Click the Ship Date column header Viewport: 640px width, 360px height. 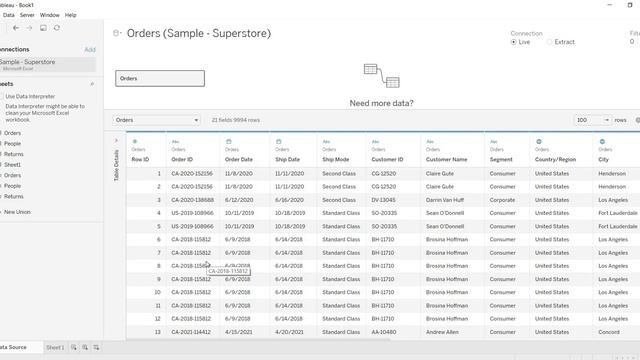[x=287, y=160]
